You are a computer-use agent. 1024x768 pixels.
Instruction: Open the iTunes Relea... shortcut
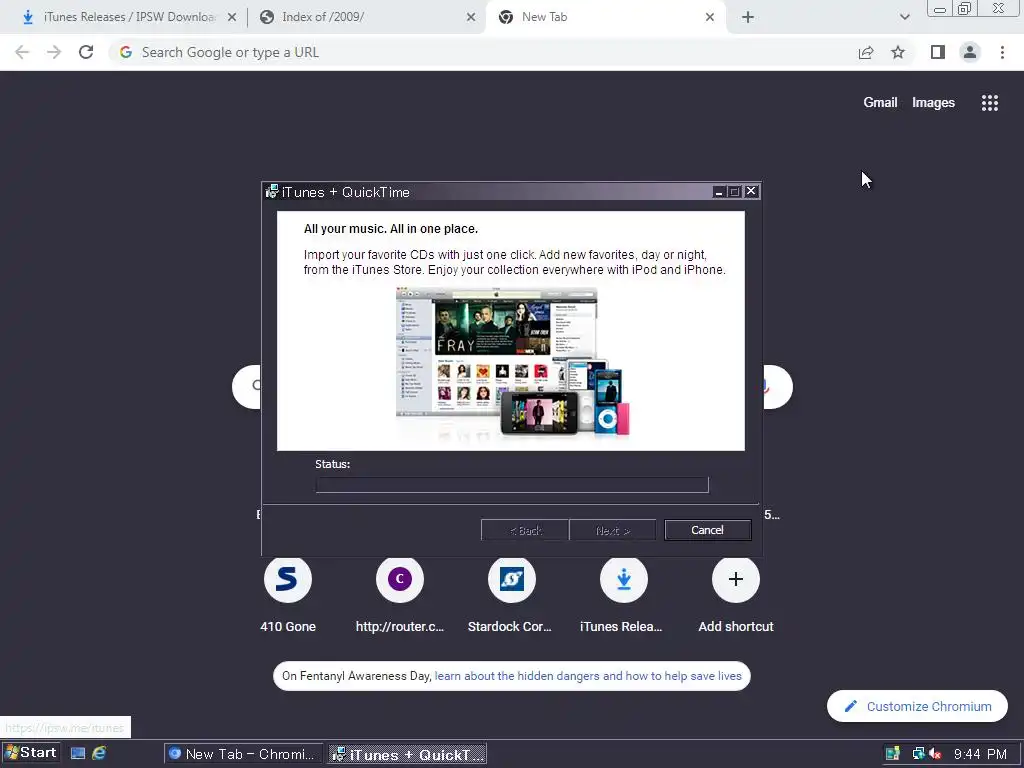(x=624, y=594)
